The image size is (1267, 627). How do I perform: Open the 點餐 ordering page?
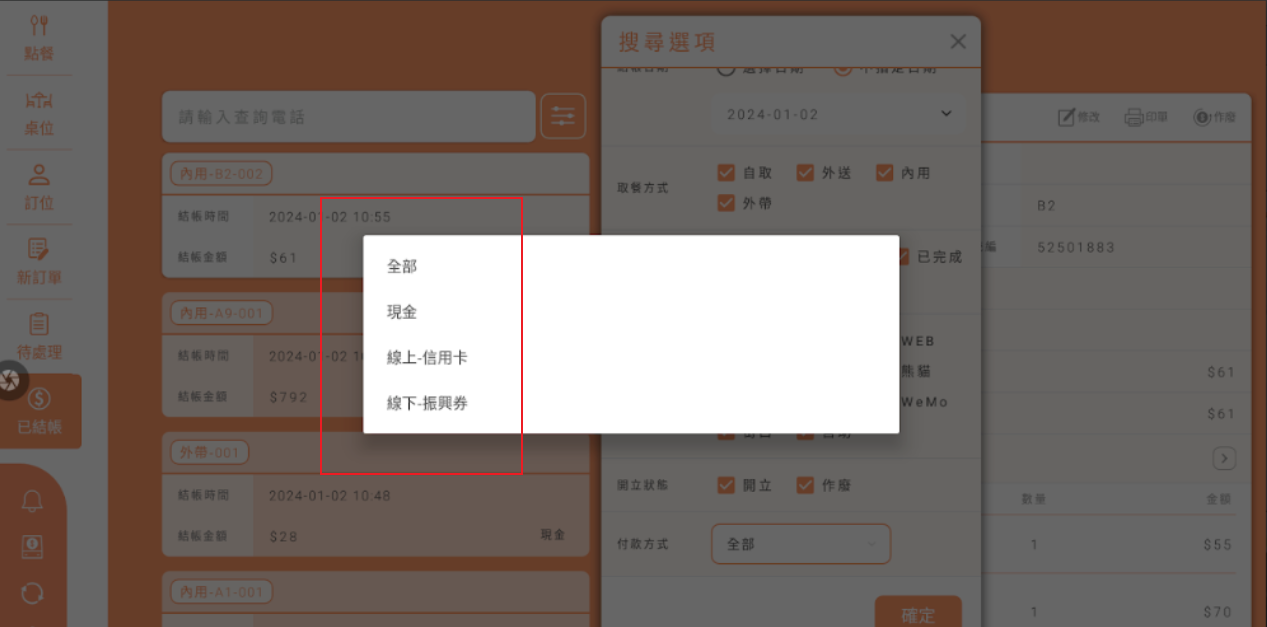click(x=39, y=38)
